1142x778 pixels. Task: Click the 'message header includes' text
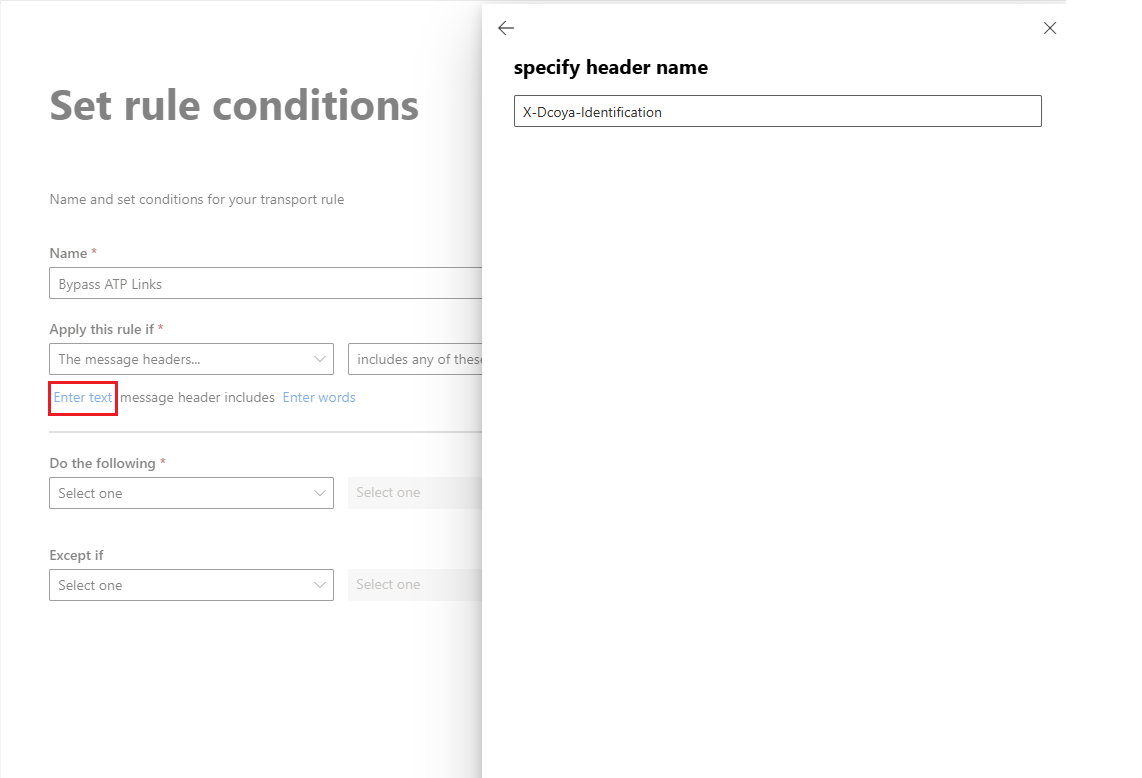[x=197, y=398]
